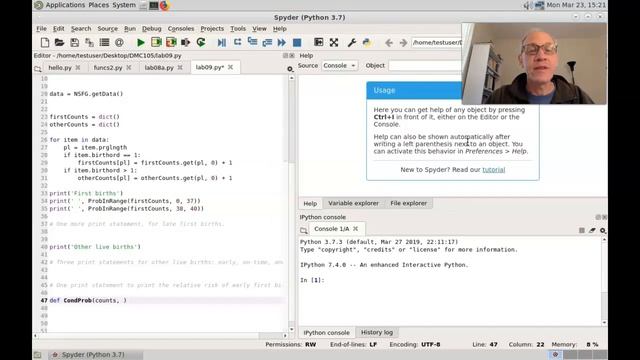Clear console with the eraser icon
640x360 pixels.
point(592,231)
